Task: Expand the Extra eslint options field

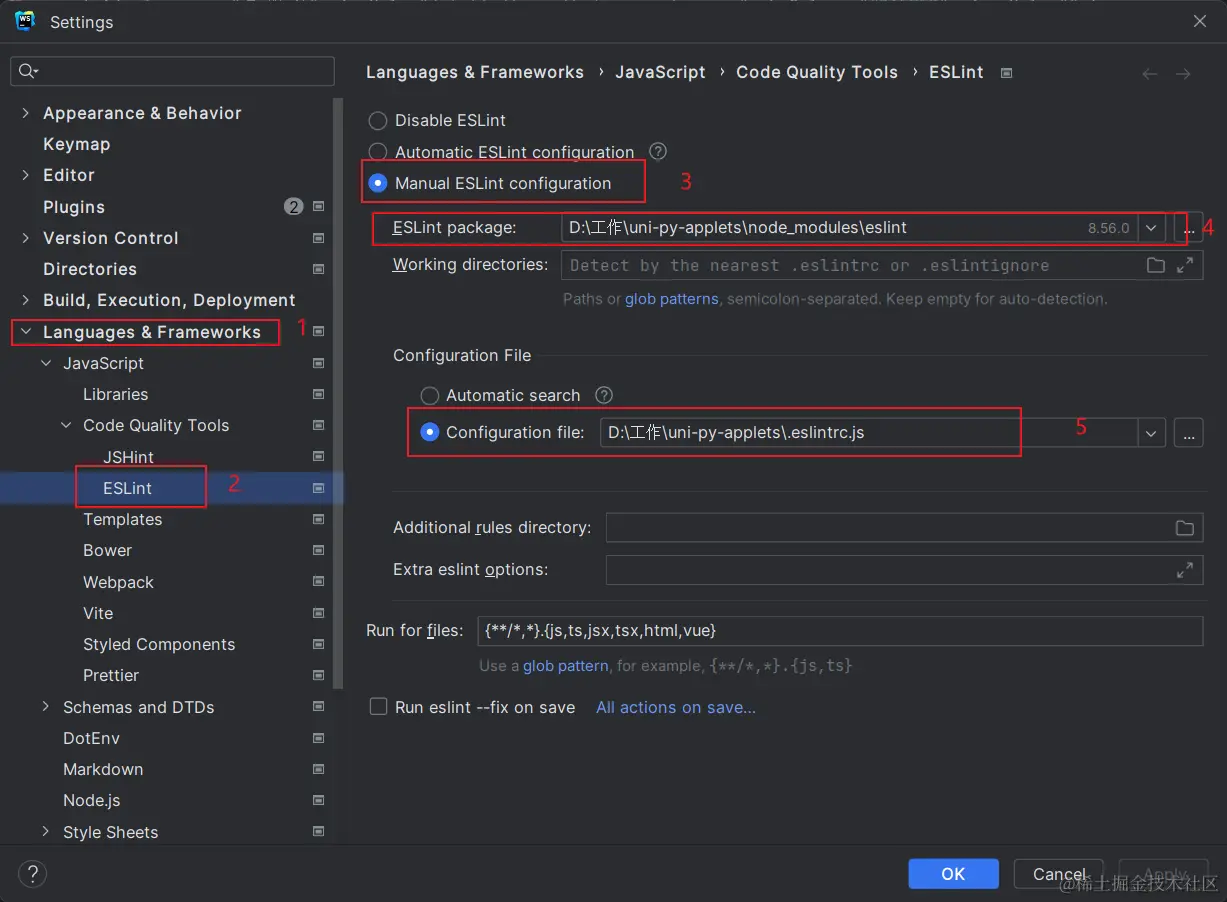Action: (x=1185, y=570)
